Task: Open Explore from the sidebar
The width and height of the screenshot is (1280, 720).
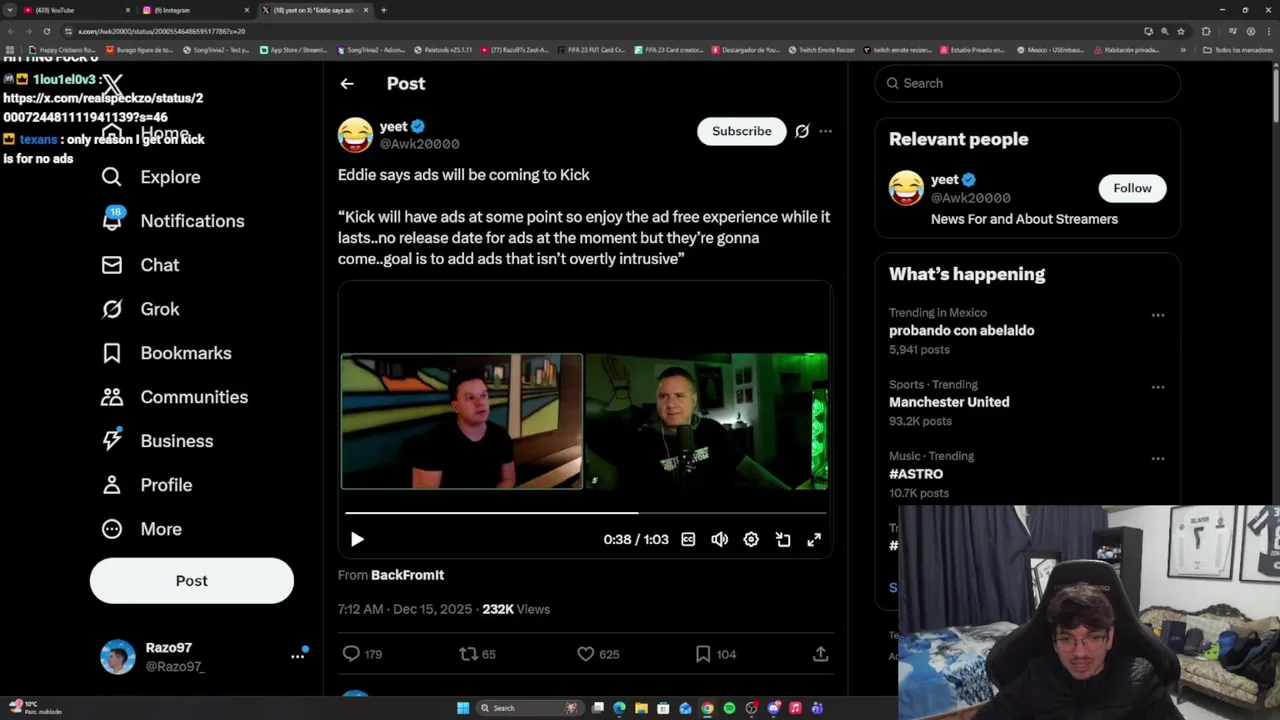Action: coord(151,177)
